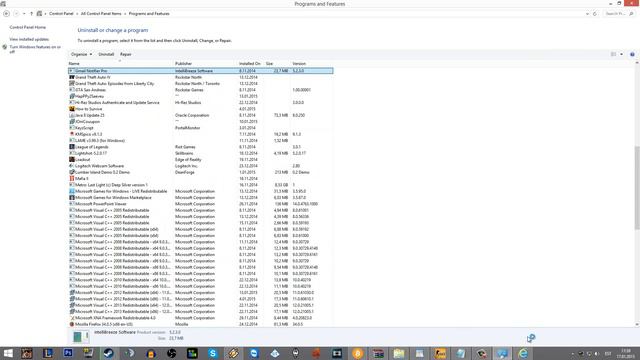Viewport: 640px width, 360px height.
Task: Click the clock in the system tray
Action: [x=626, y=353]
